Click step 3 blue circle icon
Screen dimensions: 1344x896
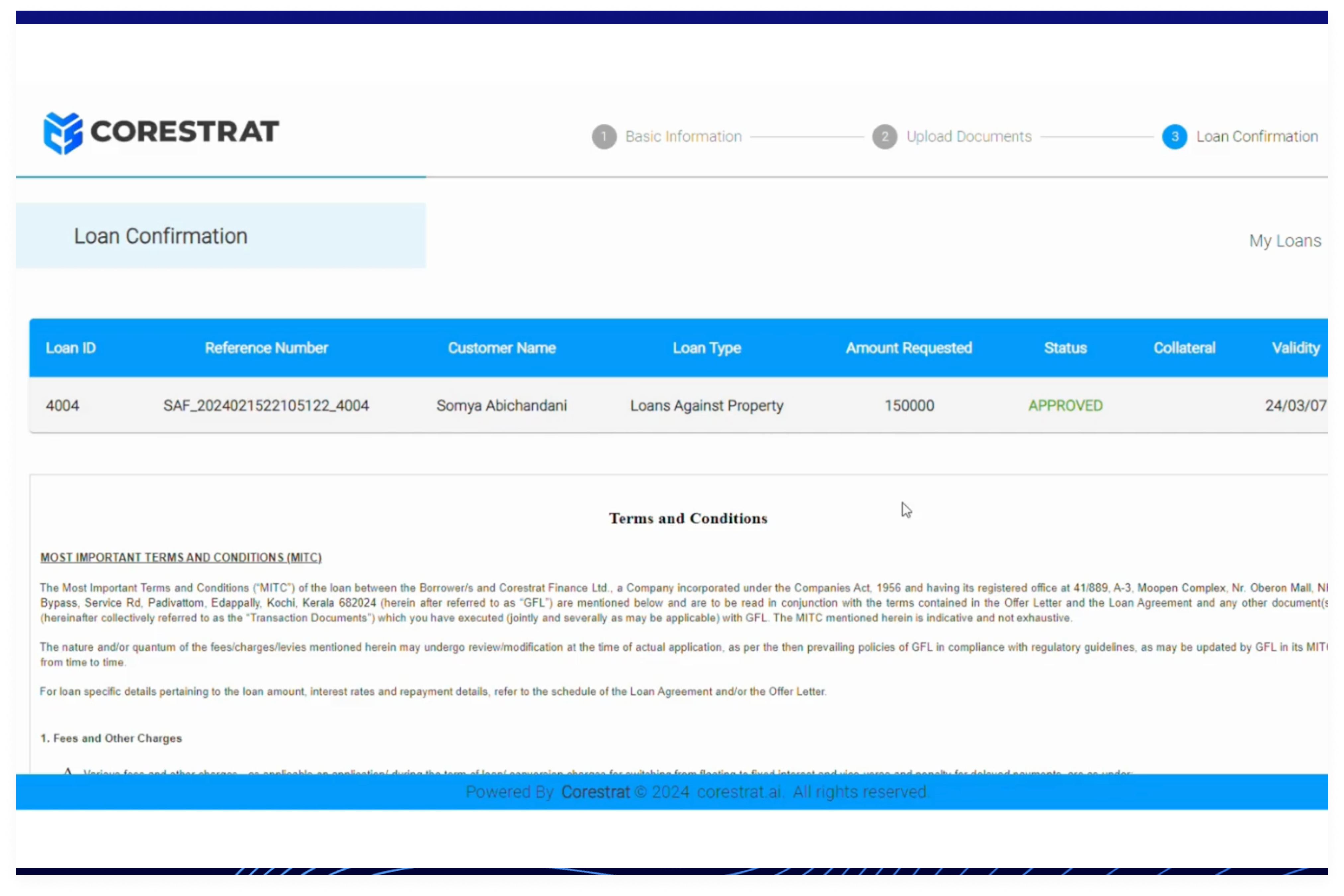[x=1174, y=137]
